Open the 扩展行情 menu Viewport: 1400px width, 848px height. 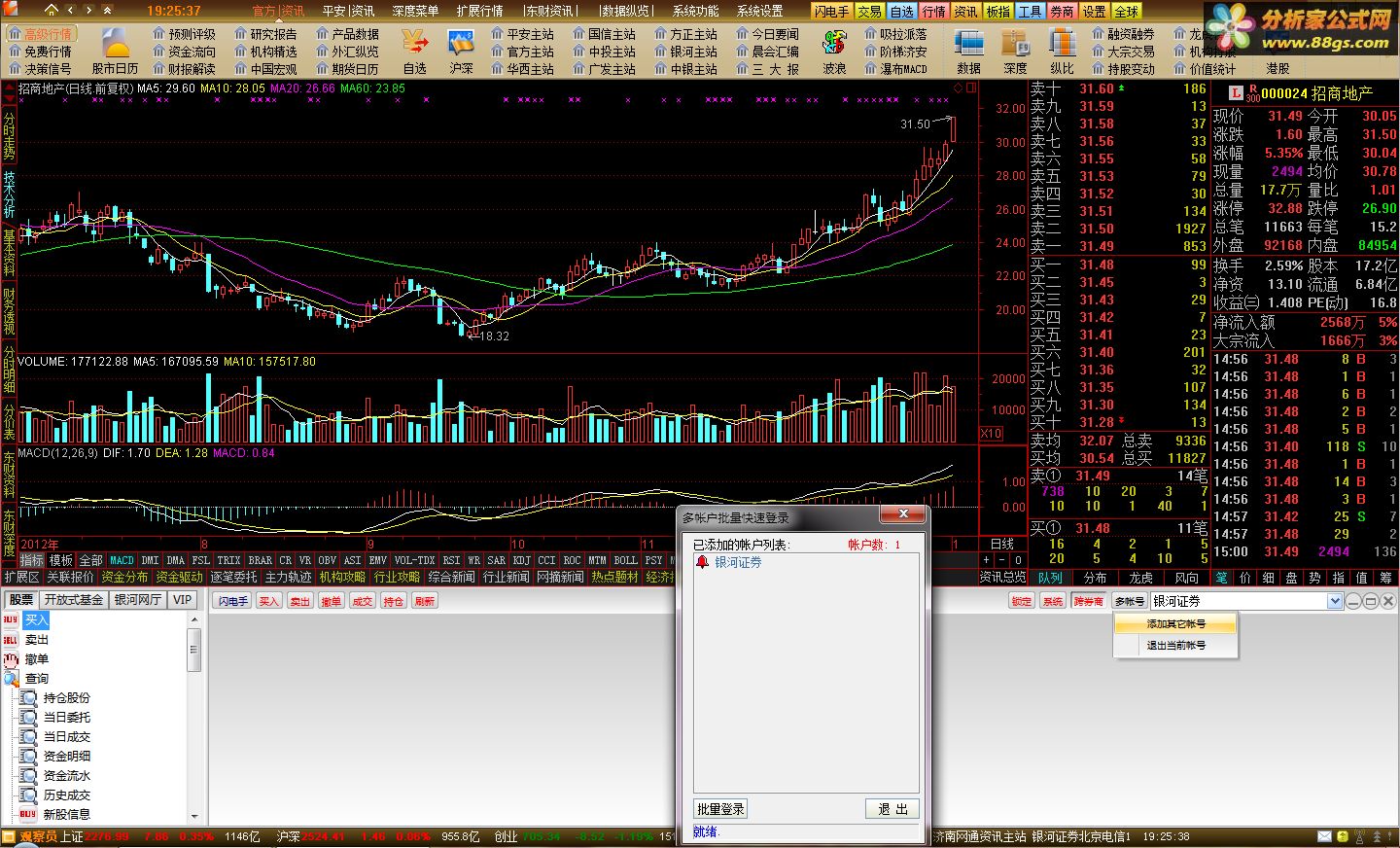click(479, 11)
